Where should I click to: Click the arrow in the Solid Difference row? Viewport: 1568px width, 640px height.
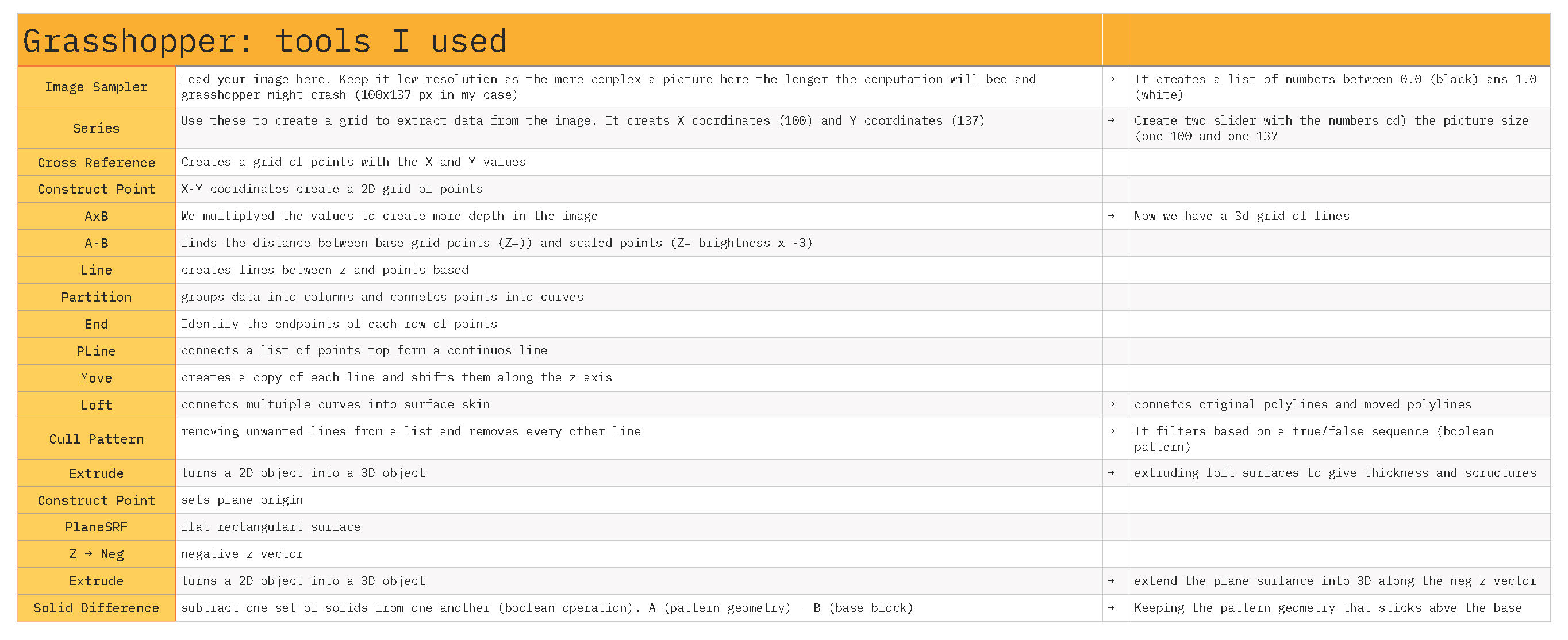click(1111, 608)
